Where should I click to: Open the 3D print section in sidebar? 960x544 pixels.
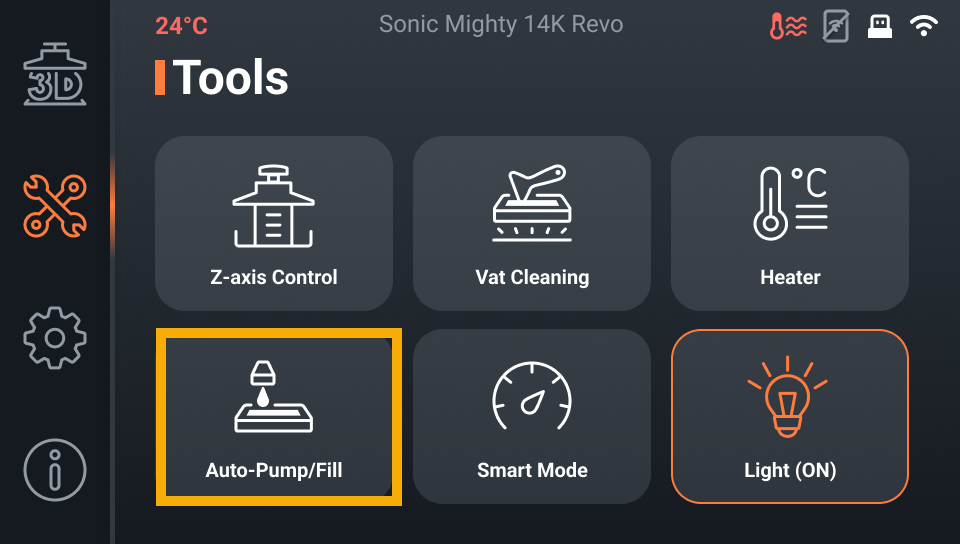54,75
